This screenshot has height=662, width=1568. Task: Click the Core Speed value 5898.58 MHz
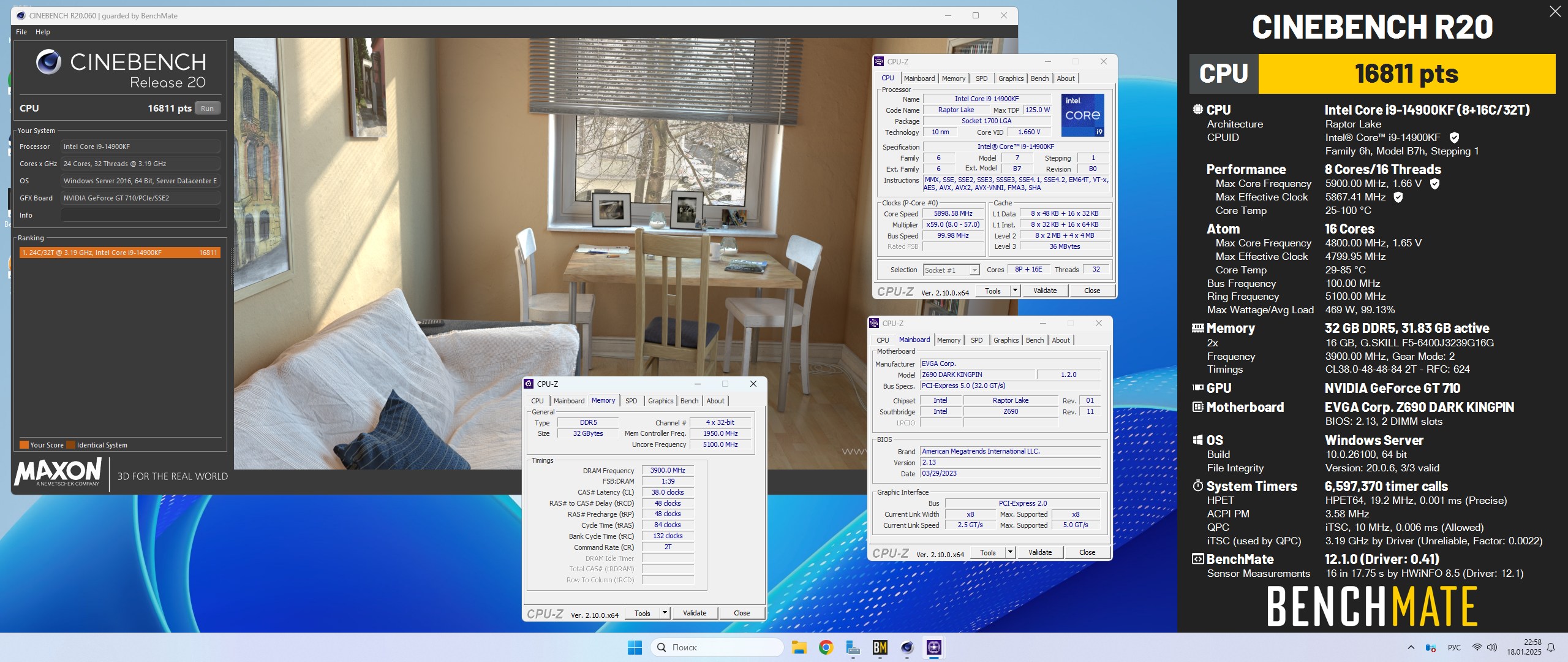(x=953, y=214)
